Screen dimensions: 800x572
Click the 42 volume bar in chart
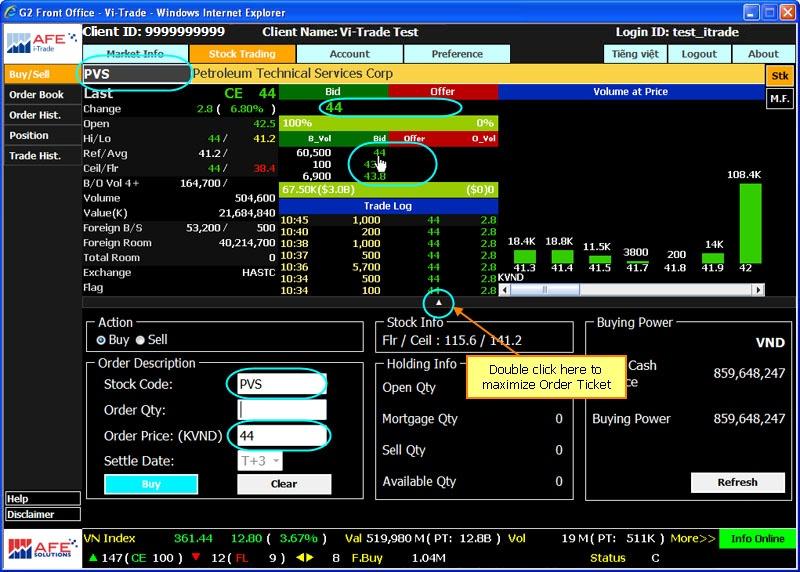click(x=750, y=223)
